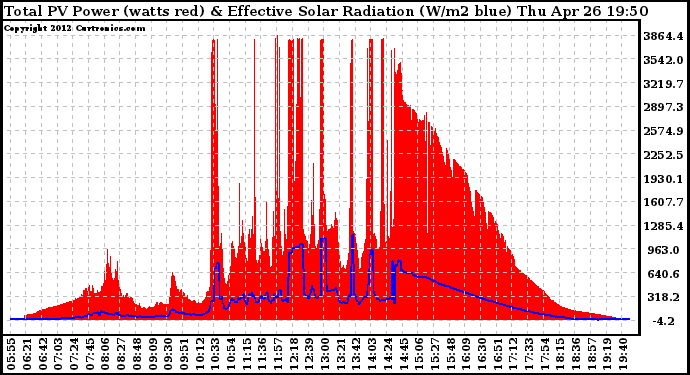
Task: Click the 3542.0 y-axis label
Action: coord(664,60)
